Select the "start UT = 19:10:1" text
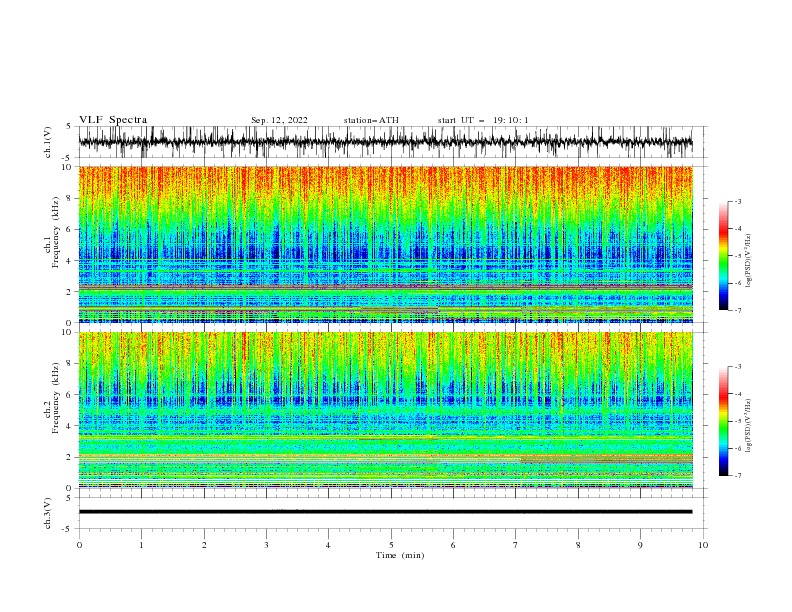 [x=483, y=120]
